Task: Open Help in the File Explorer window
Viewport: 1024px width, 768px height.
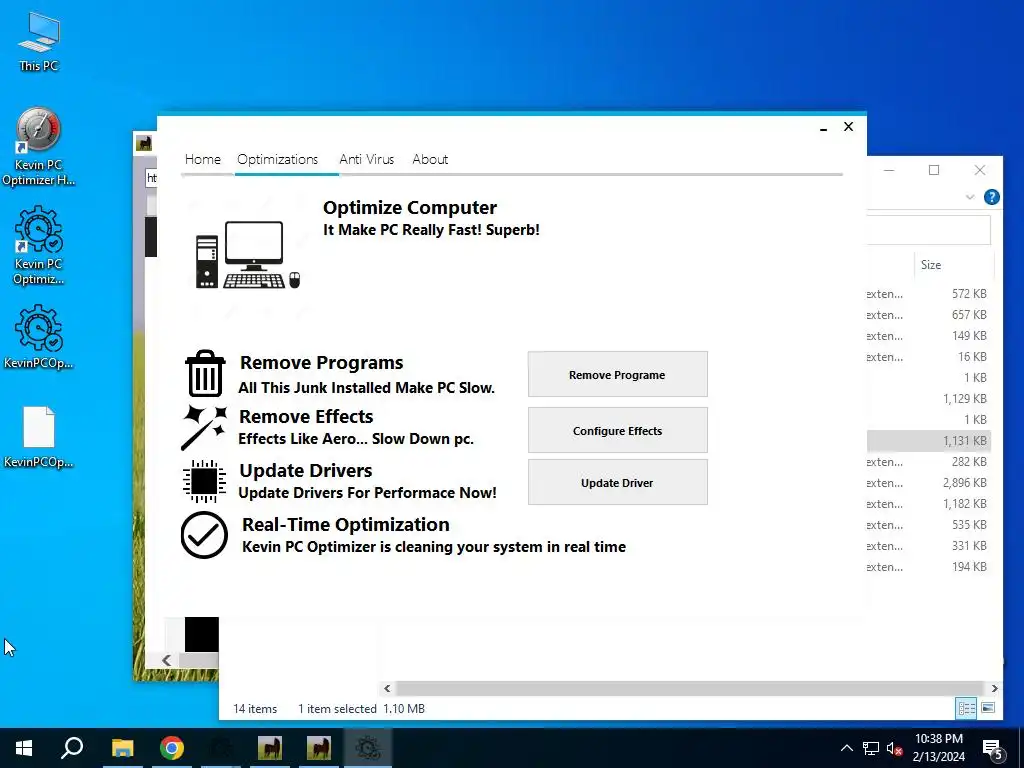Action: 991,197
